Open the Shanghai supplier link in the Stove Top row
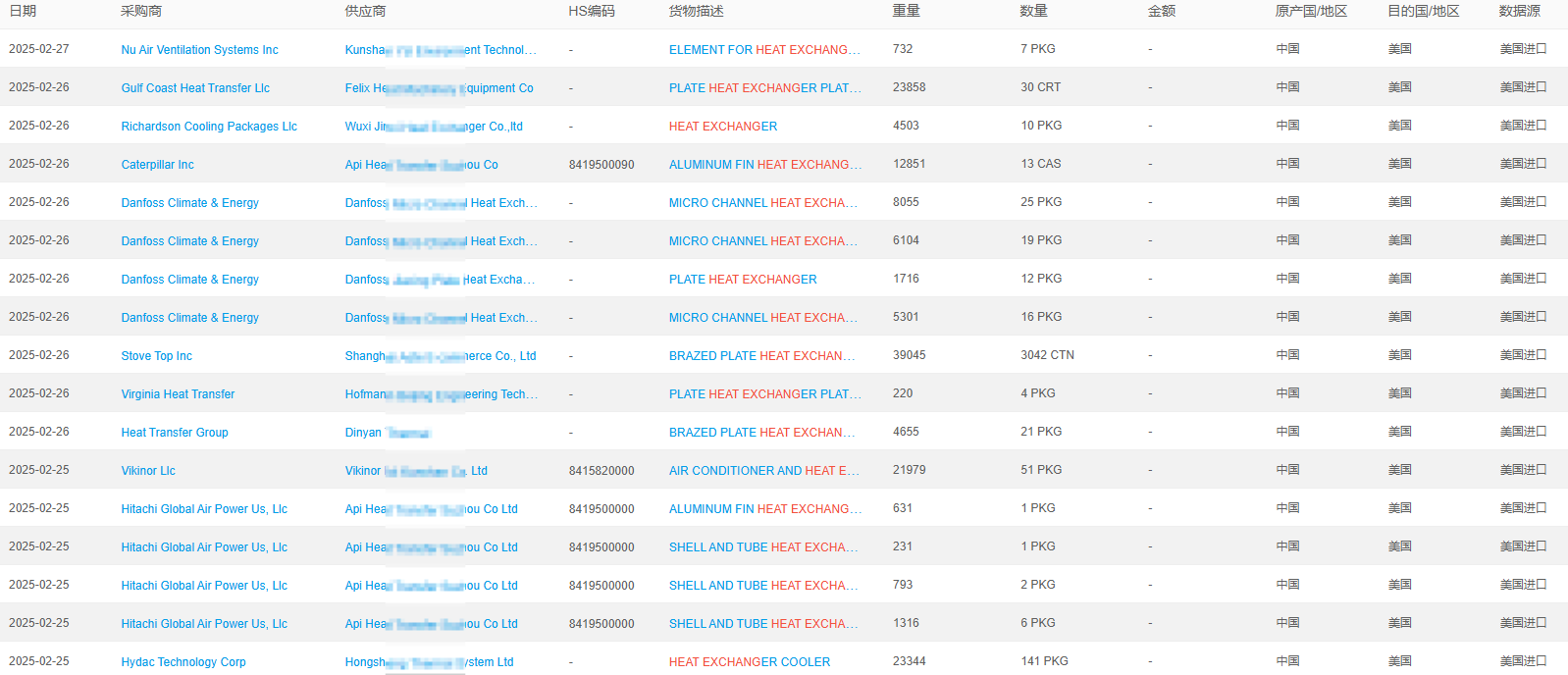The image size is (1568, 675). click(x=441, y=356)
